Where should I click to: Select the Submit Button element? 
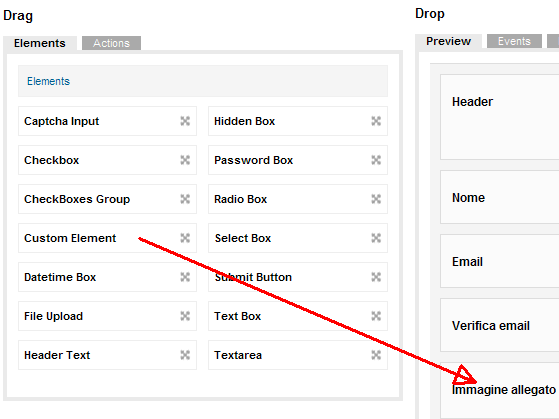pyautogui.click(x=298, y=277)
